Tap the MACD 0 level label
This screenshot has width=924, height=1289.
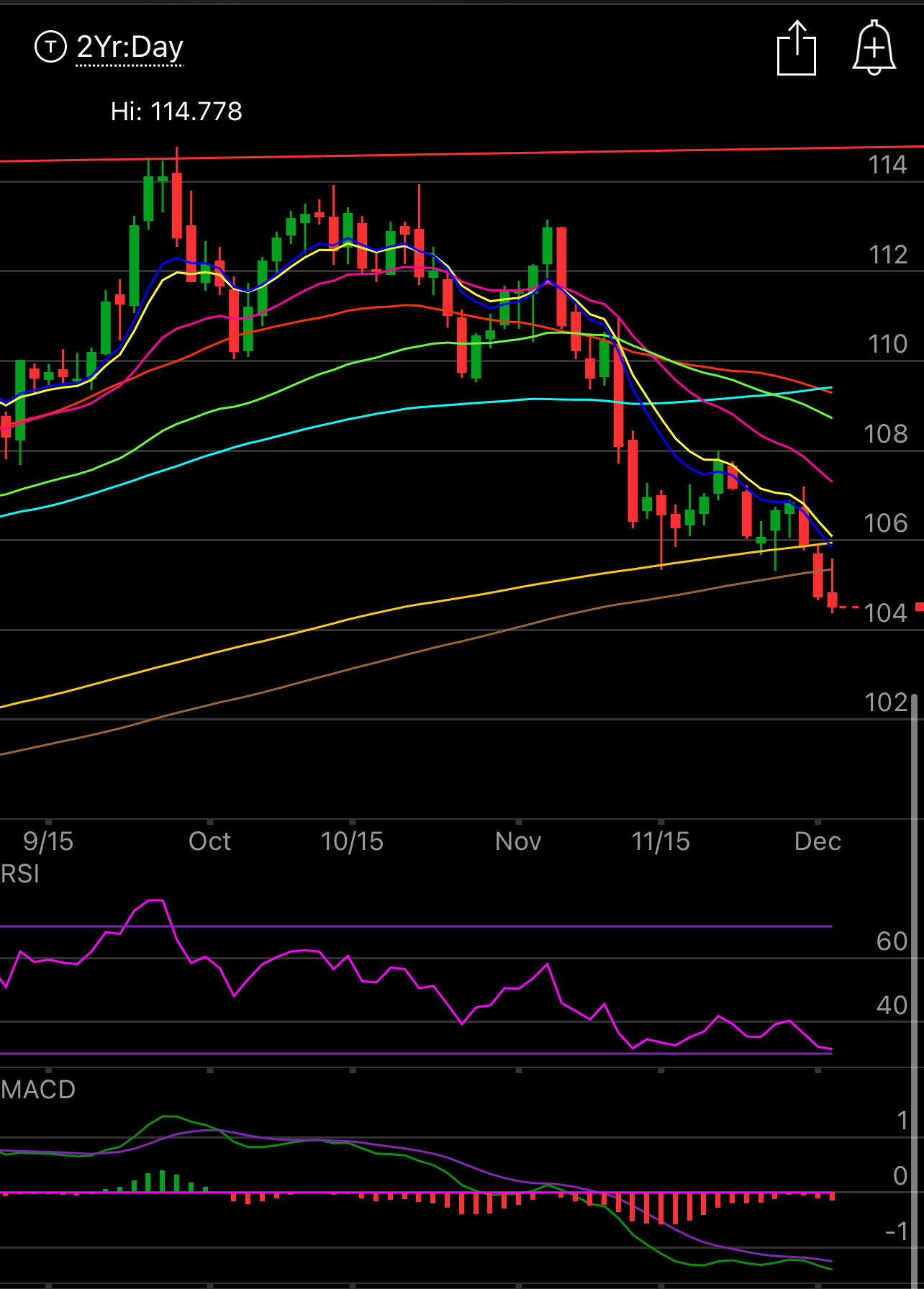point(900,1176)
